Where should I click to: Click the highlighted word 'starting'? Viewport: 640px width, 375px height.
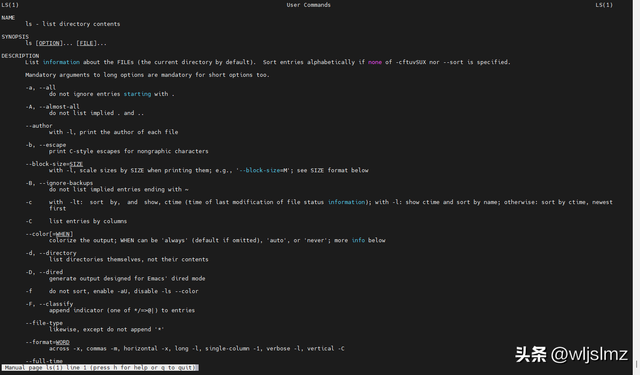137,94
